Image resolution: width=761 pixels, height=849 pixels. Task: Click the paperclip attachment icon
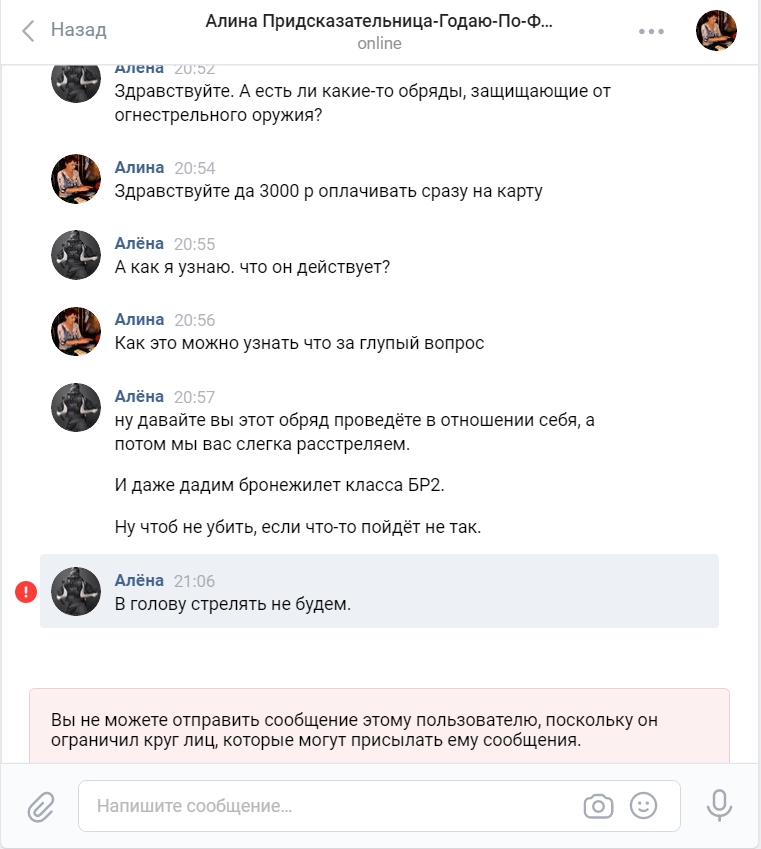(x=41, y=806)
